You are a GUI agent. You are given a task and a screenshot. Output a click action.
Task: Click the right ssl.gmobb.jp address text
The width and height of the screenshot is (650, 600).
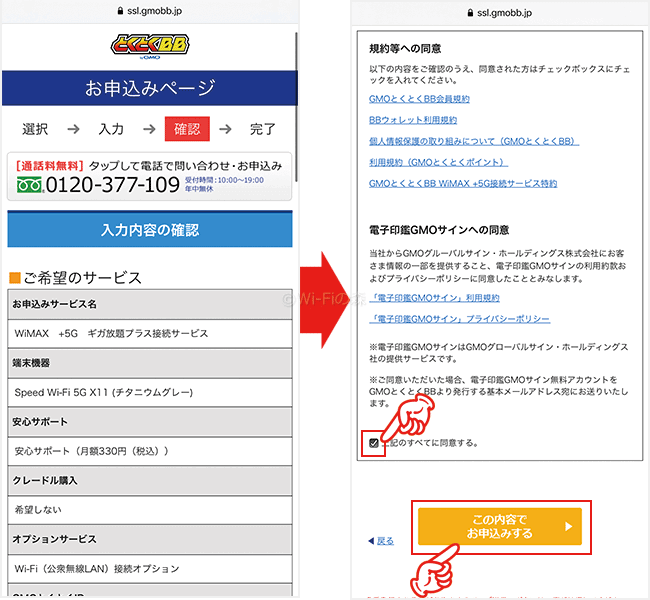pos(504,13)
